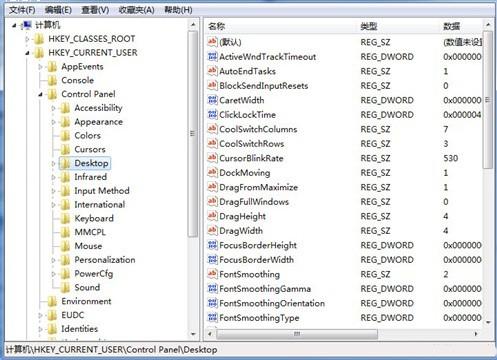The width and height of the screenshot is (497, 360).
Task: Expand the Appearance key
Action: pyautogui.click(x=53, y=122)
